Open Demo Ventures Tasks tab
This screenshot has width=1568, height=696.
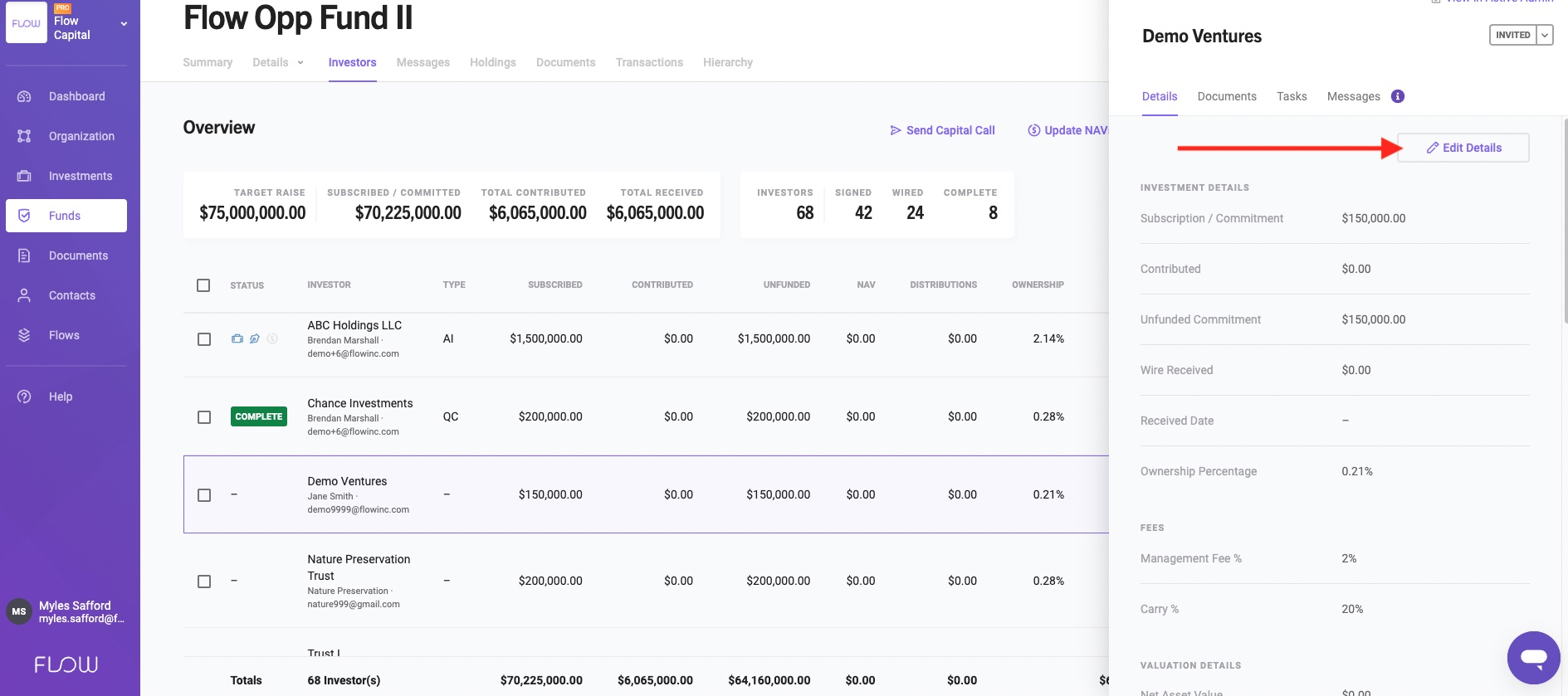[x=1292, y=96]
